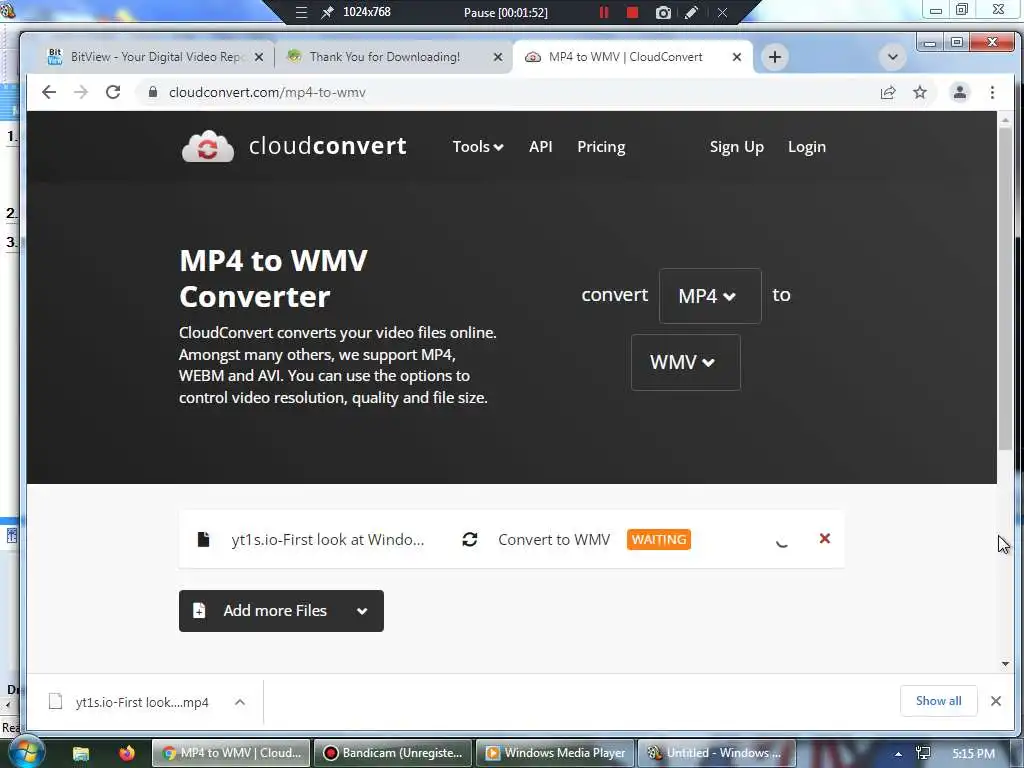Image resolution: width=1024 pixels, height=768 pixels.
Task: Close the CloudConvert tab
Action: (737, 57)
